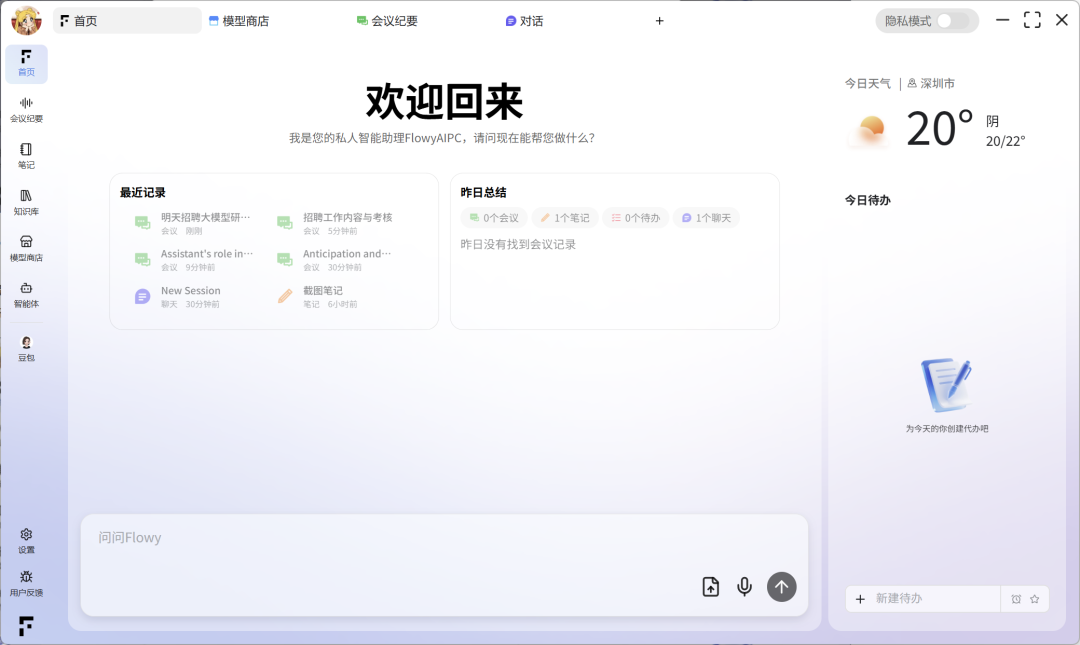Click the alarm reminder icon beside 新建待办

1016,599
